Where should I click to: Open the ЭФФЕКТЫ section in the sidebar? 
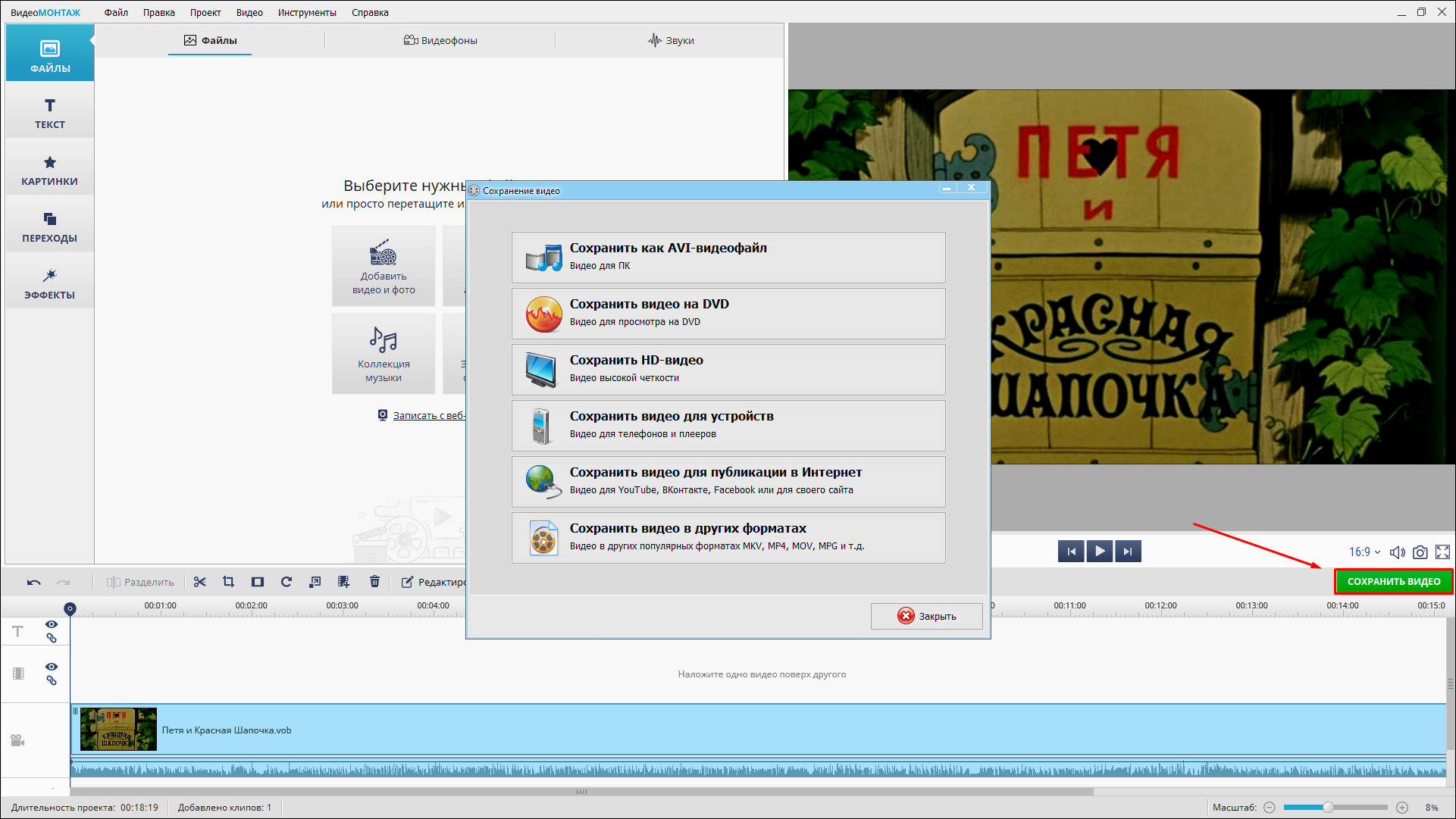[50, 283]
